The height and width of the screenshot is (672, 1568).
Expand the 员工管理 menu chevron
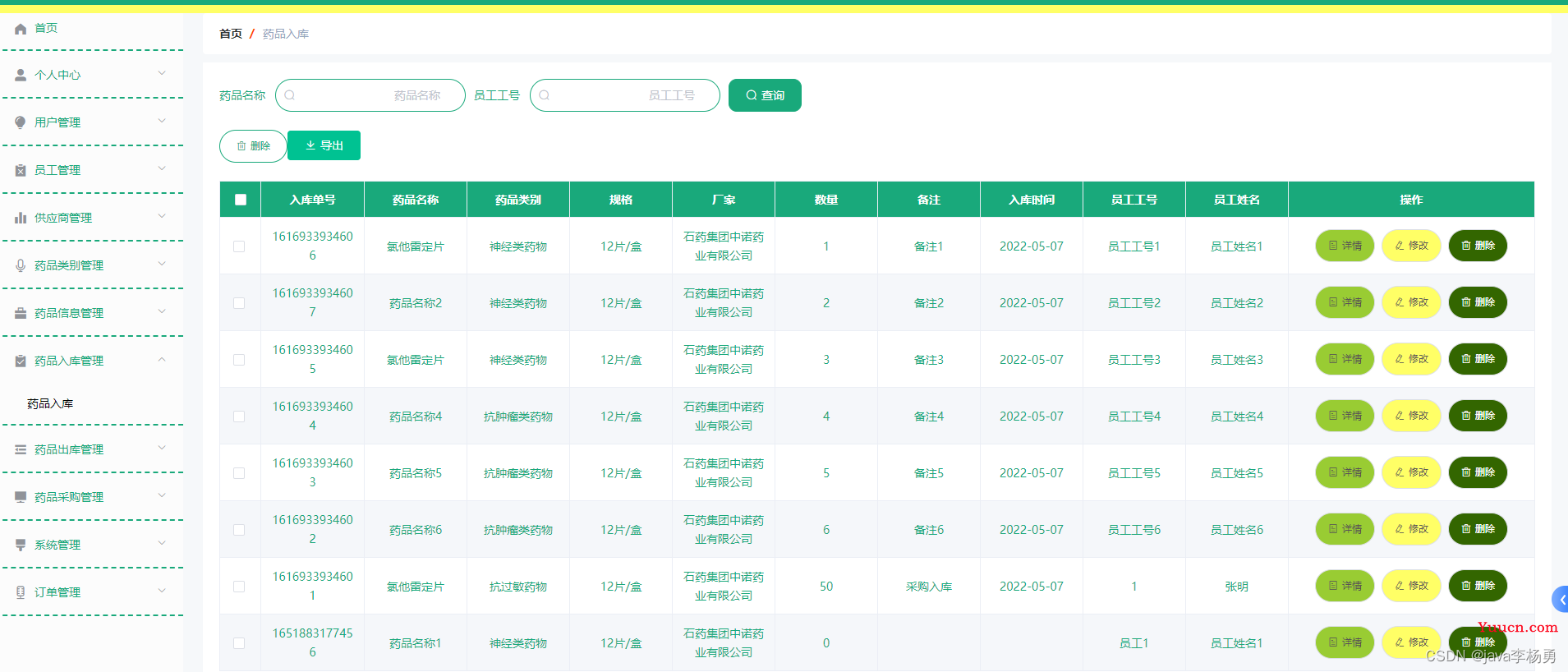pyautogui.click(x=162, y=168)
